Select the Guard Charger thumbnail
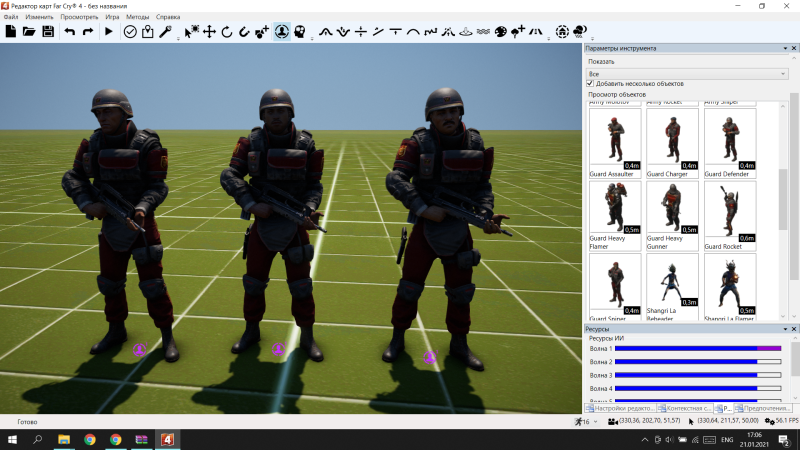This screenshot has height=450, width=800. 672,143
